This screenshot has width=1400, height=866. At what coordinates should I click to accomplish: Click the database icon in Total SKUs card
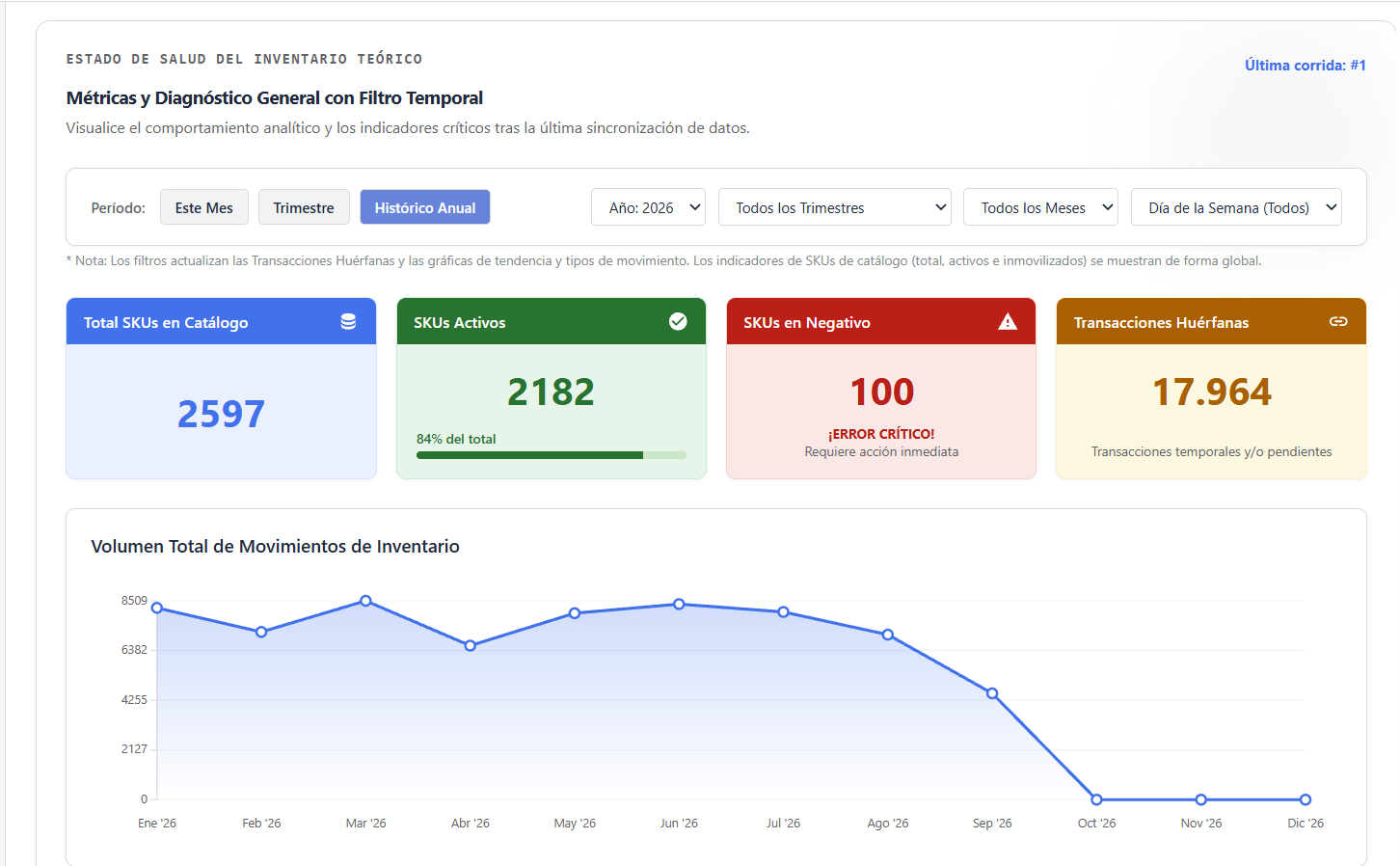click(348, 322)
